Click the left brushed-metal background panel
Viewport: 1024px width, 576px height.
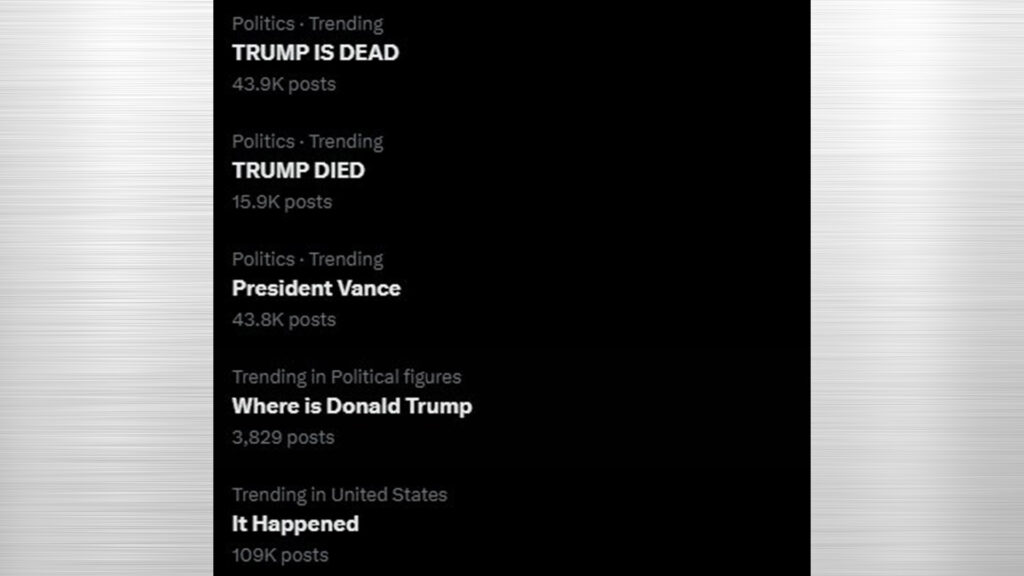click(106, 288)
